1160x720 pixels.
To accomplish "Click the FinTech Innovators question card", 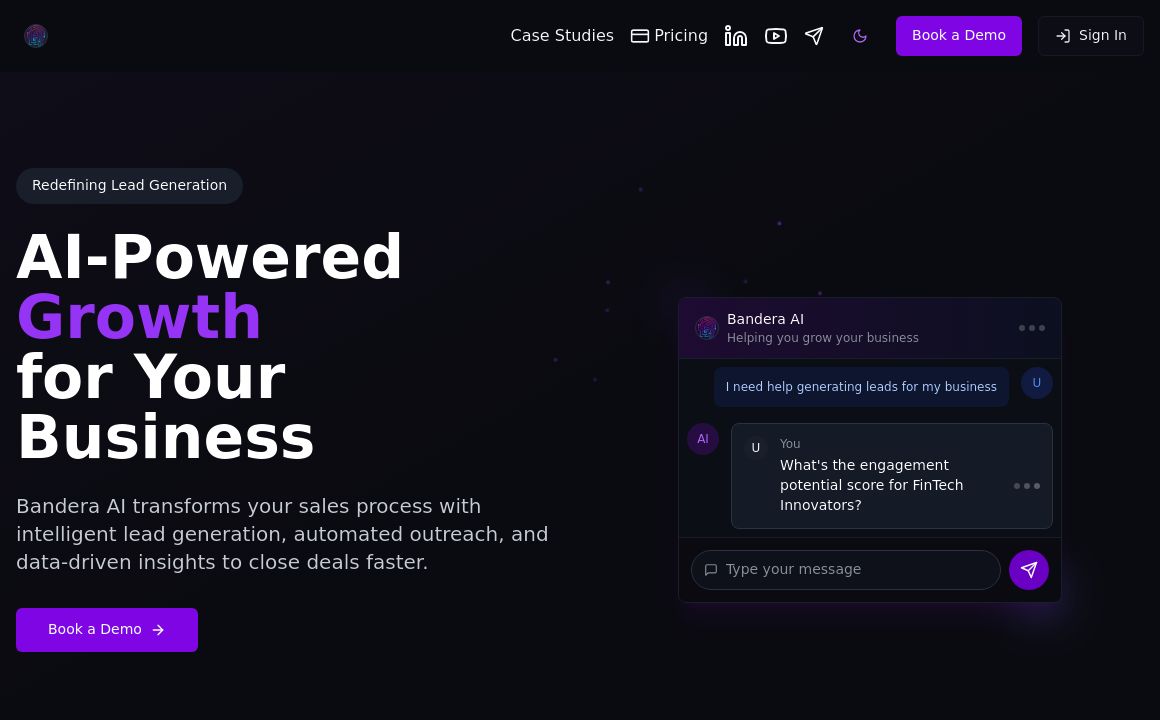I will pyautogui.click(x=880, y=476).
